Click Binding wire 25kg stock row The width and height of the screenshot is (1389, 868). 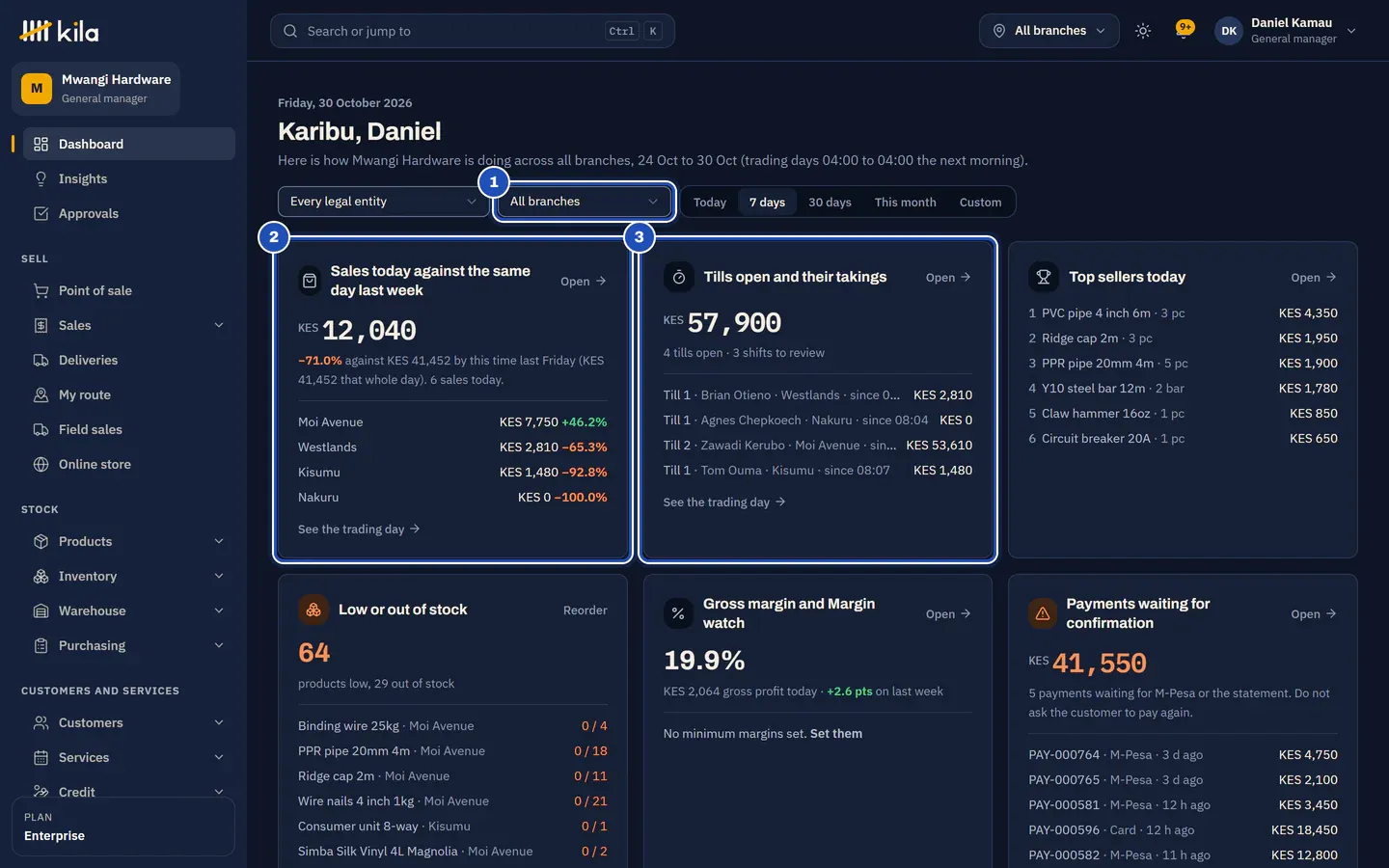pyautogui.click(x=452, y=726)
